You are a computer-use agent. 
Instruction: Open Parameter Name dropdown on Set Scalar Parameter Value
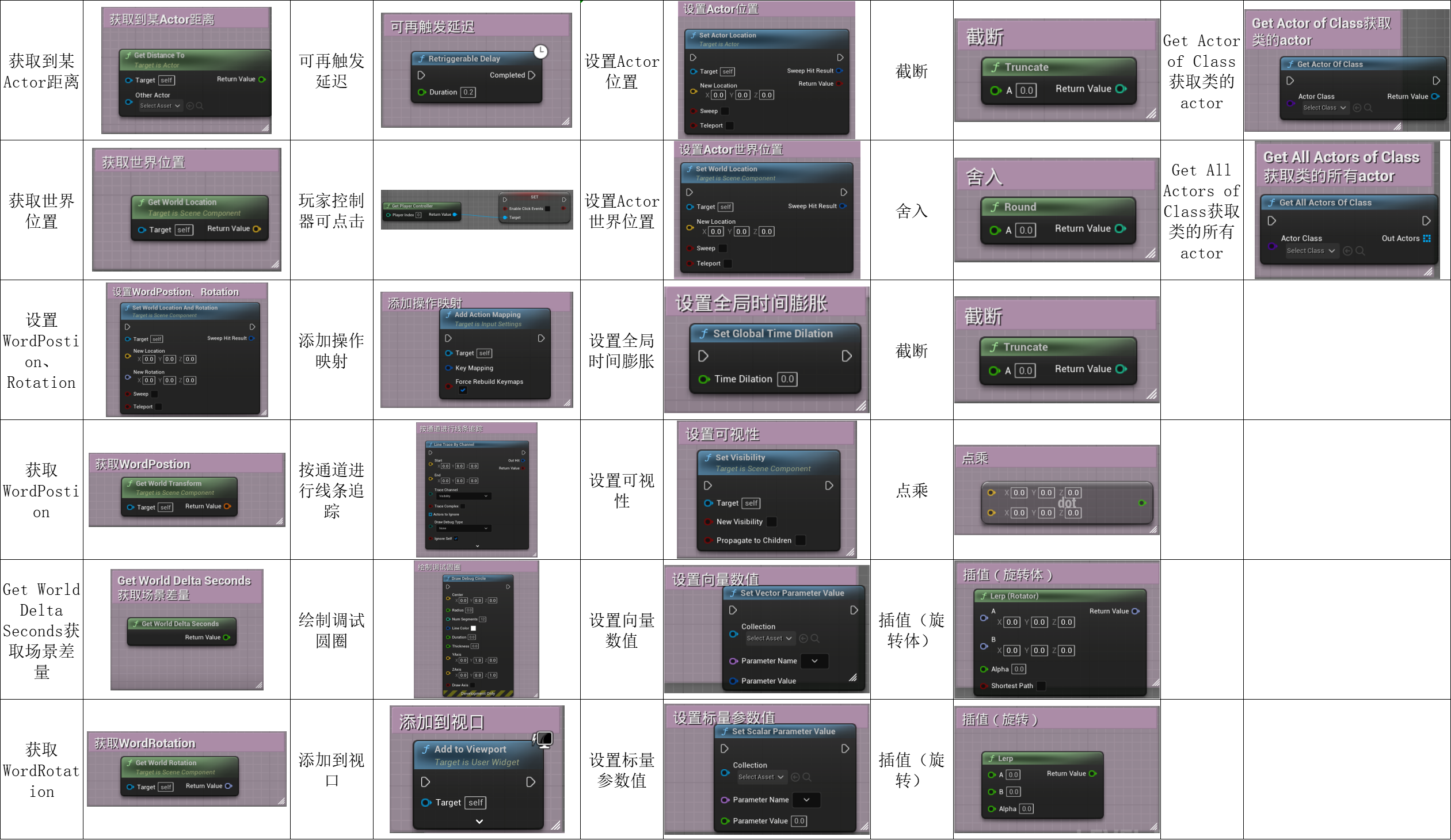point(806,800)
